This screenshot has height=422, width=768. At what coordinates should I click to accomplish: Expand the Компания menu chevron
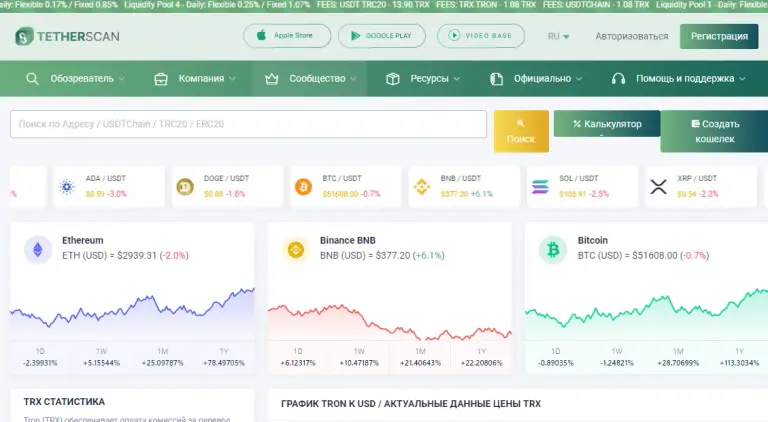coord(232,79)
